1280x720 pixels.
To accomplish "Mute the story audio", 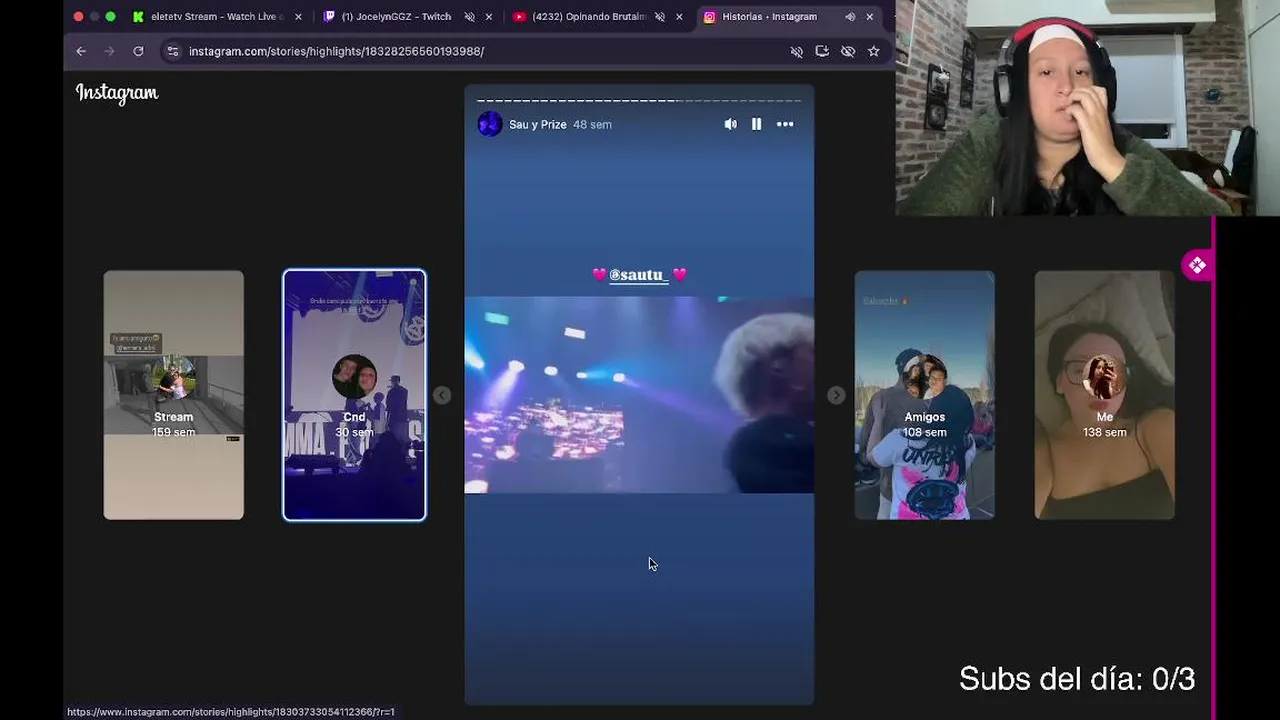I will tap(731, 124).
